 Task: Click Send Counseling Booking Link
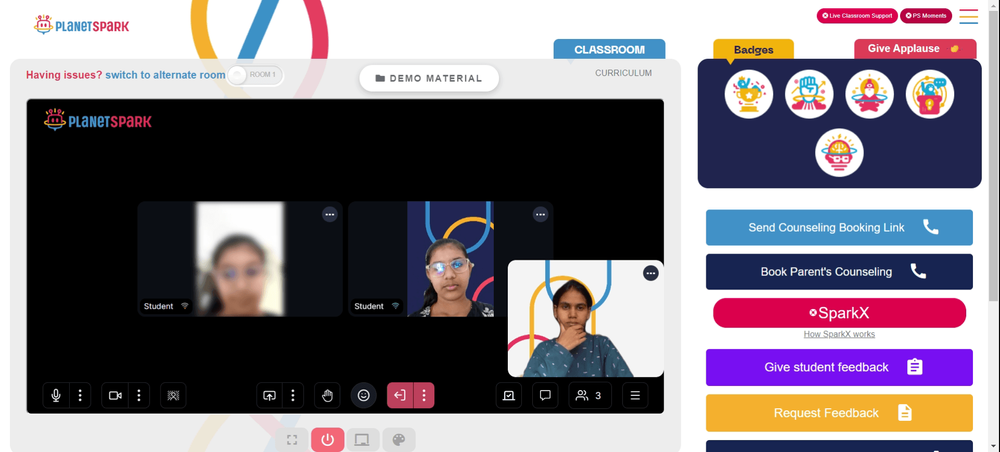tap(839, 228)
